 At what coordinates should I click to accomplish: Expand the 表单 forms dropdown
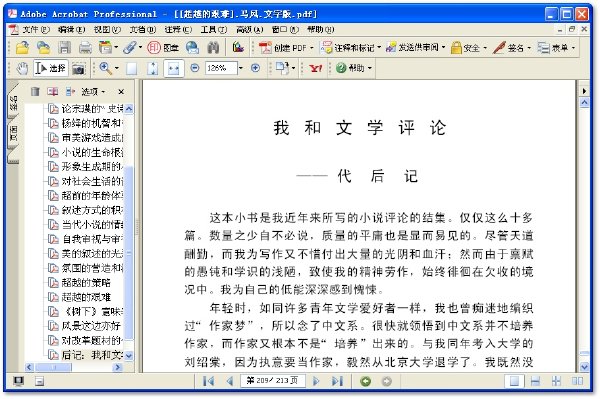(573, 48)
